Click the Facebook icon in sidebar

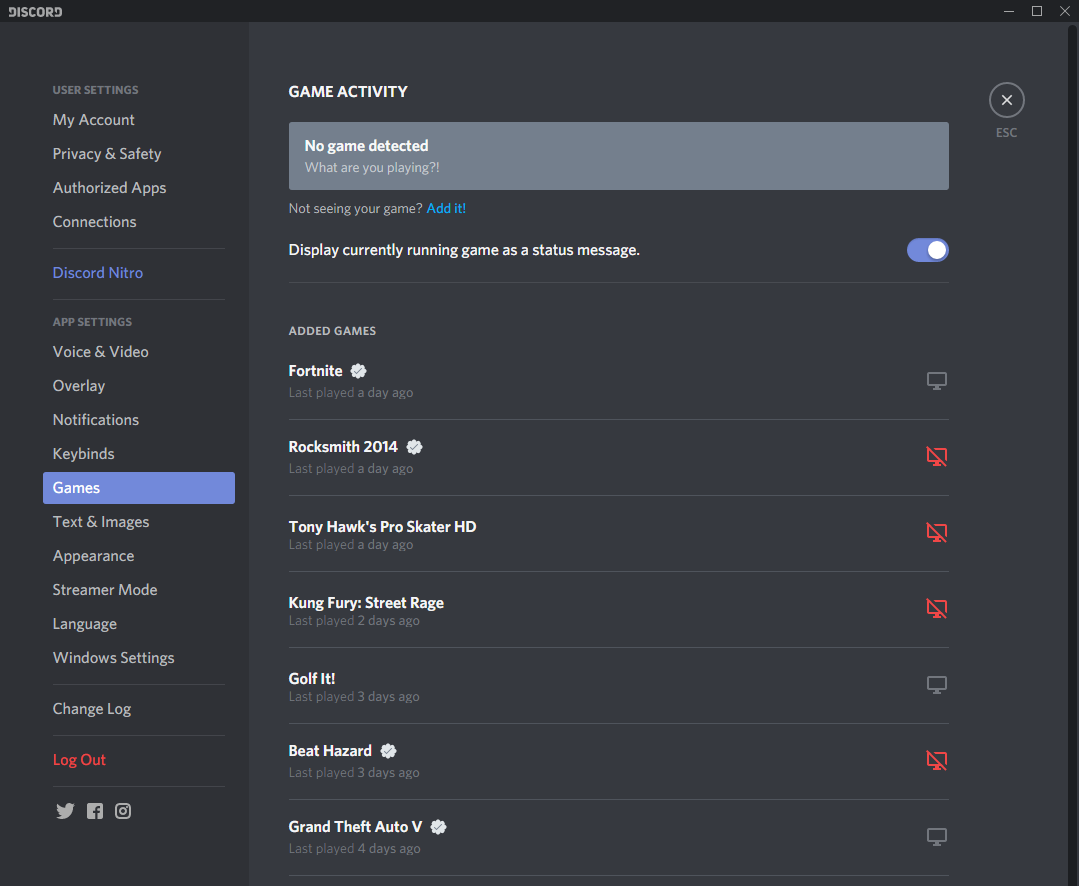pos(95,811)
